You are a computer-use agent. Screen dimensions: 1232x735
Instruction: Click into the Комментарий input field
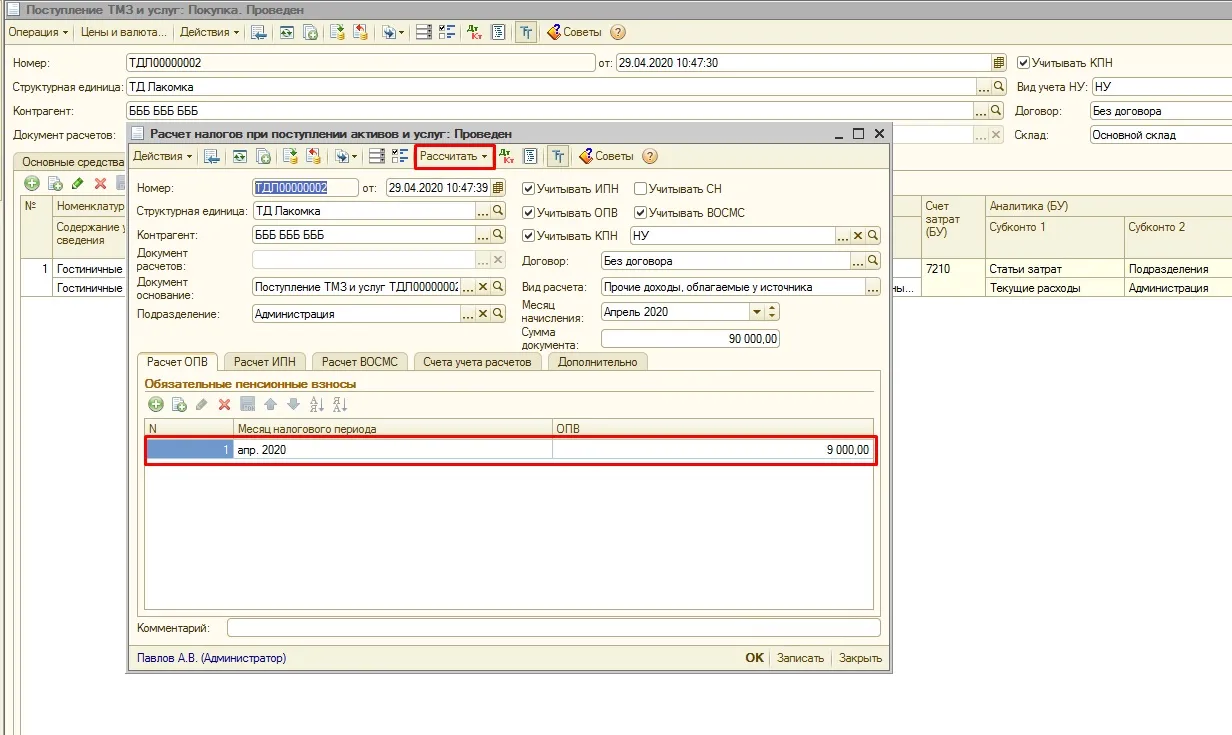coord(554,628)
